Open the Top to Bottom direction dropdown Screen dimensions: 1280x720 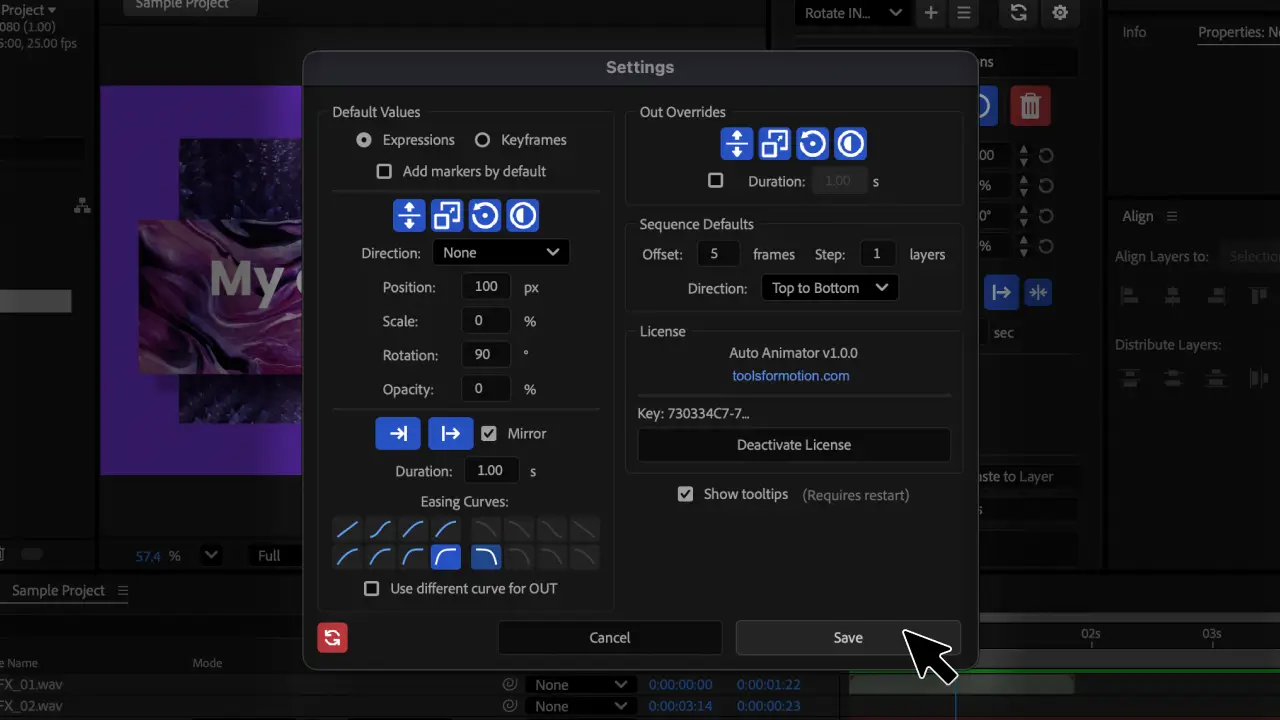tap(829, 287)
